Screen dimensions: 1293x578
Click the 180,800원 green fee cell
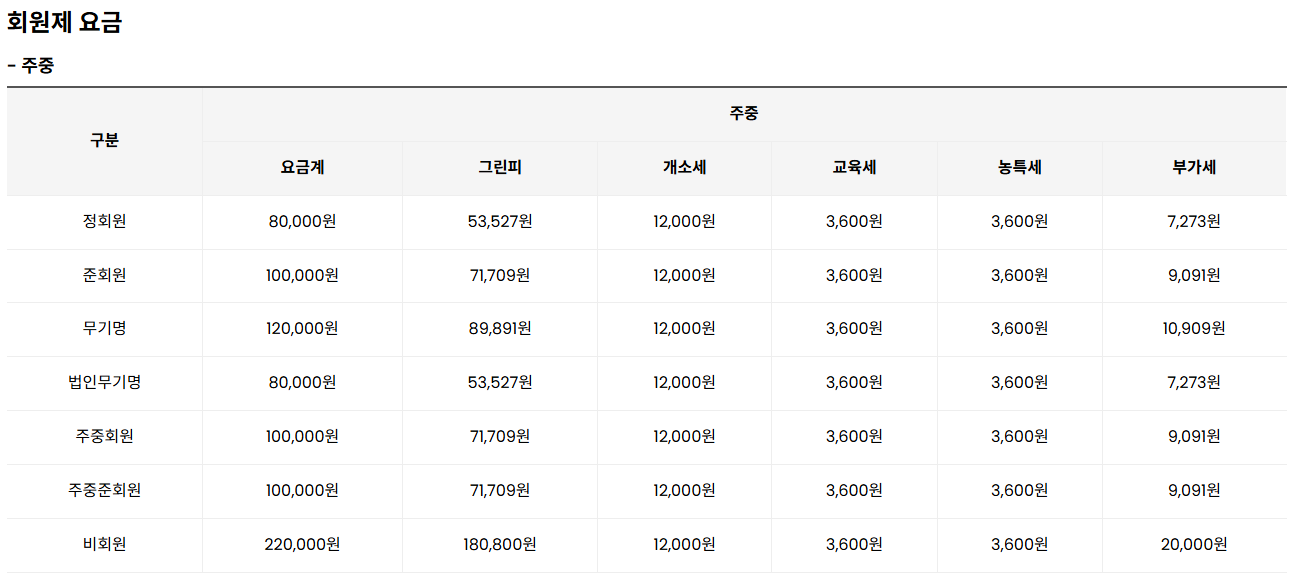point(500,544)
